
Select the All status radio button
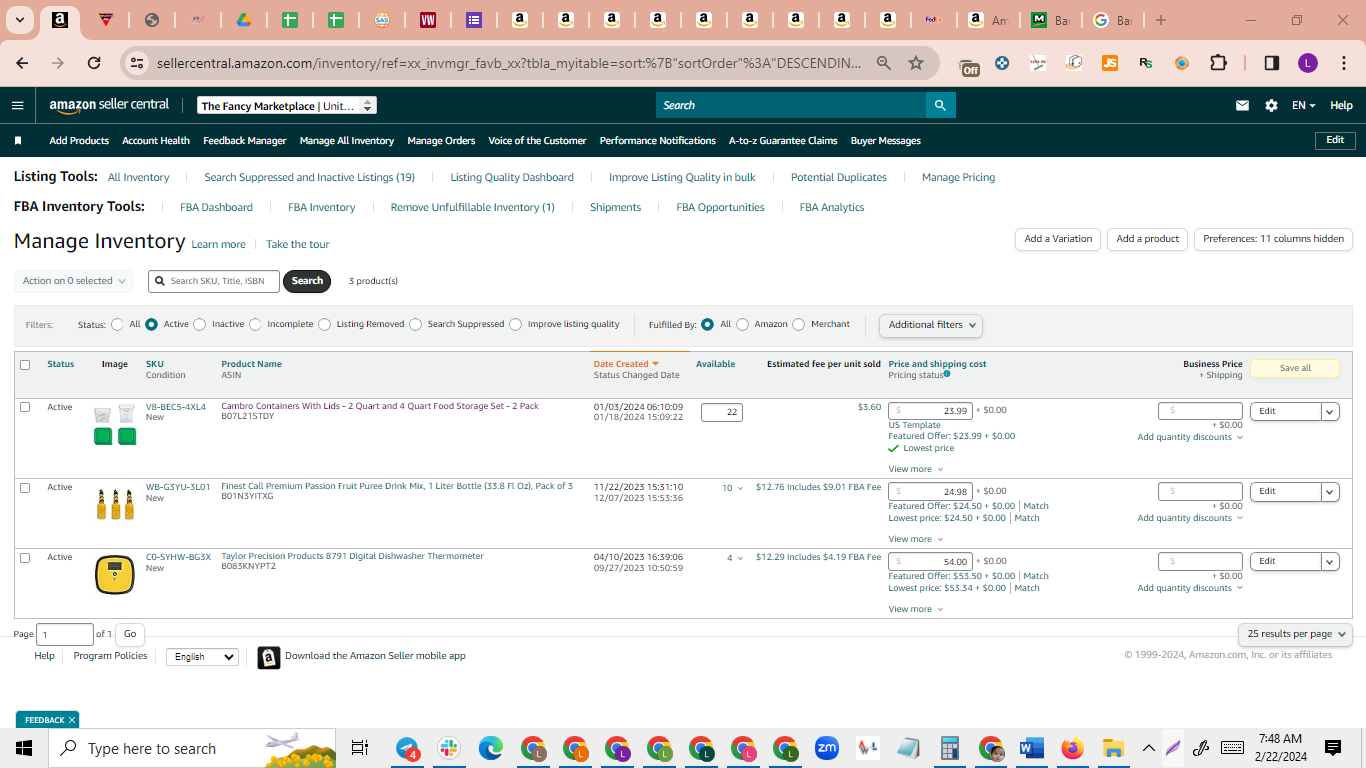point(118,325)
